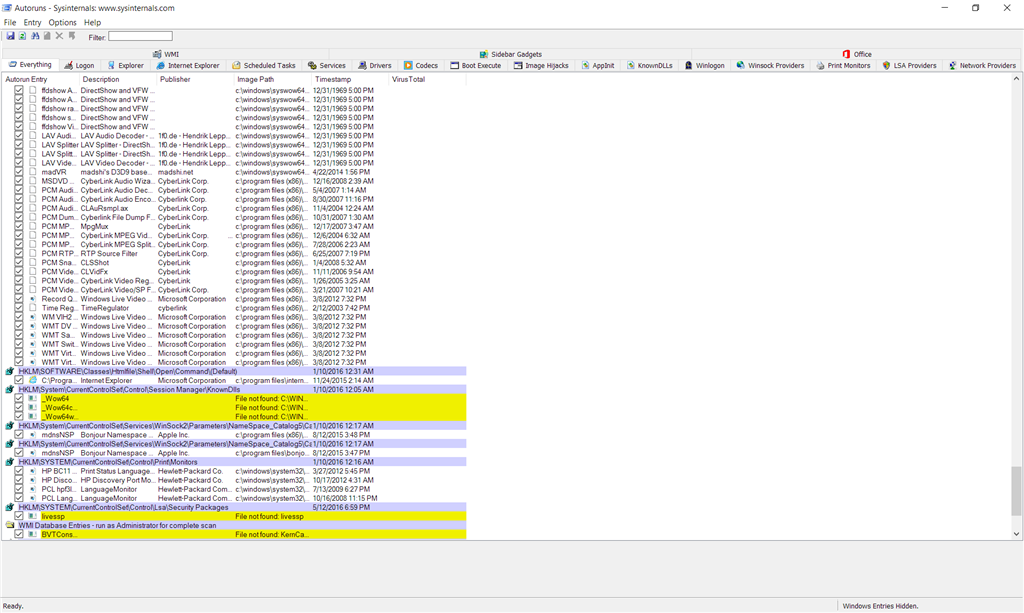Click the Refresh toolbar icon

point(23,36)
